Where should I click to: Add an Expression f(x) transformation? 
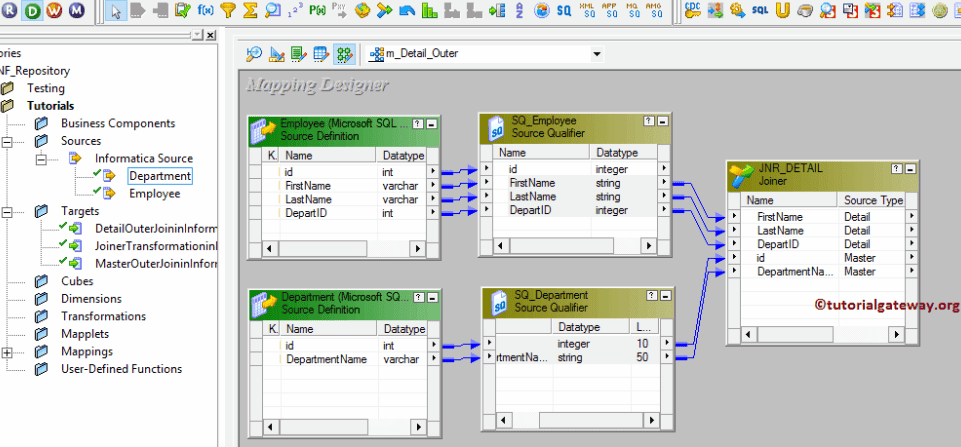point(205,10)
